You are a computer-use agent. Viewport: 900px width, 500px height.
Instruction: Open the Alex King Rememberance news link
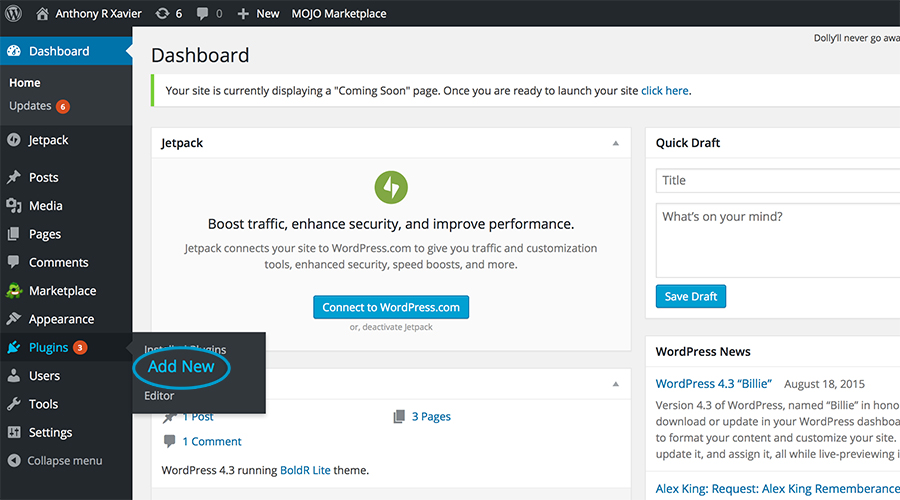pos(778,489)
